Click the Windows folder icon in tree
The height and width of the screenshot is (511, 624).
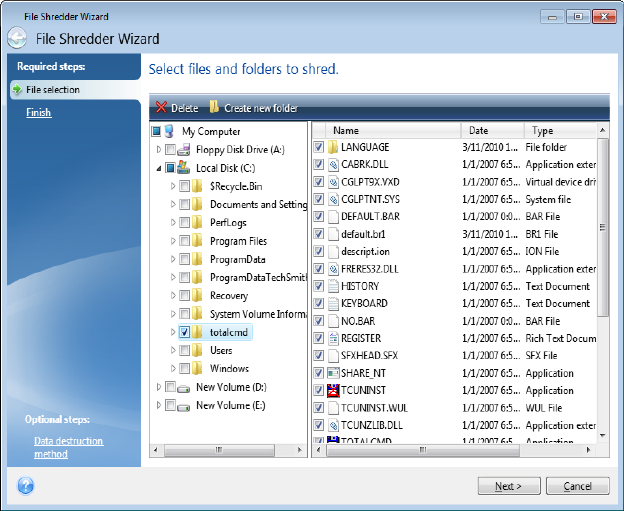click(x=197, y=368)
